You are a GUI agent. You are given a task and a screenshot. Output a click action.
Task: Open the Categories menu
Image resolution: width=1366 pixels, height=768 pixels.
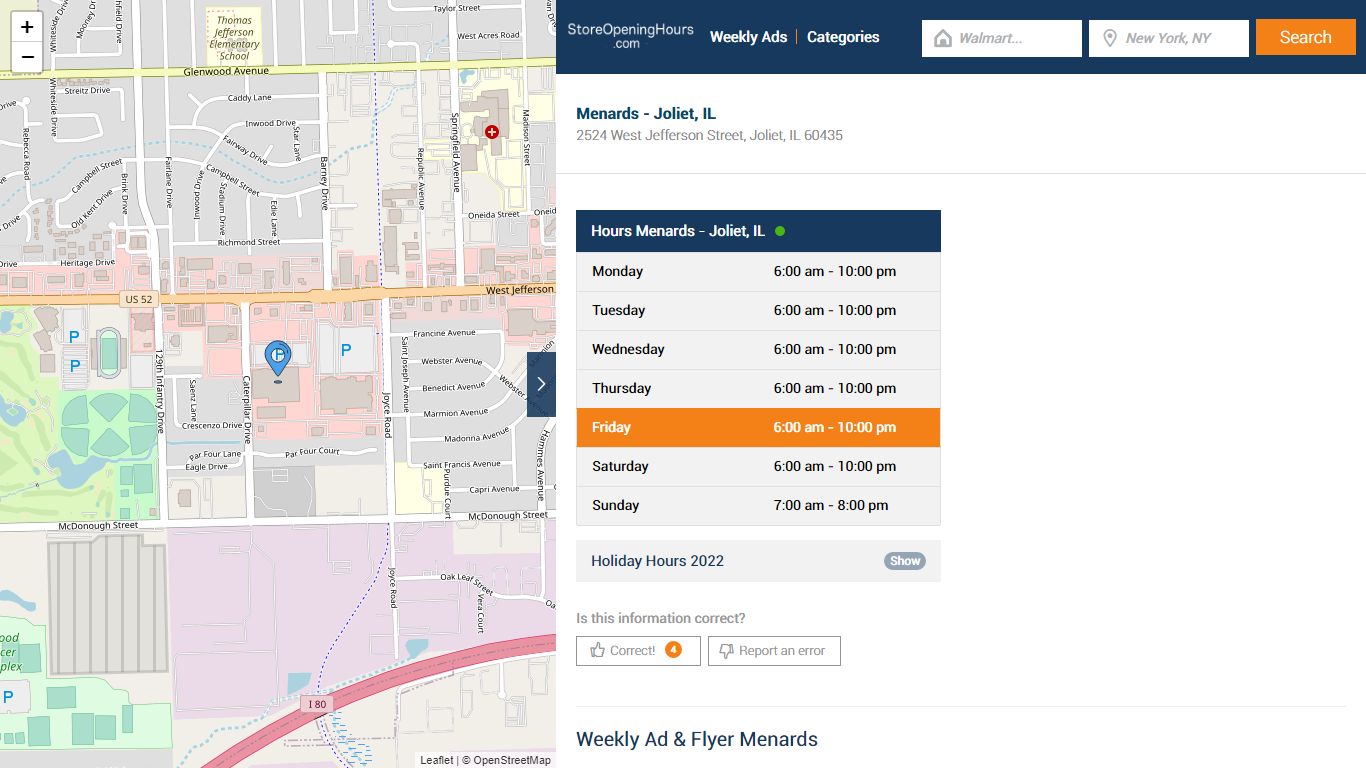(x=843, y=37)
